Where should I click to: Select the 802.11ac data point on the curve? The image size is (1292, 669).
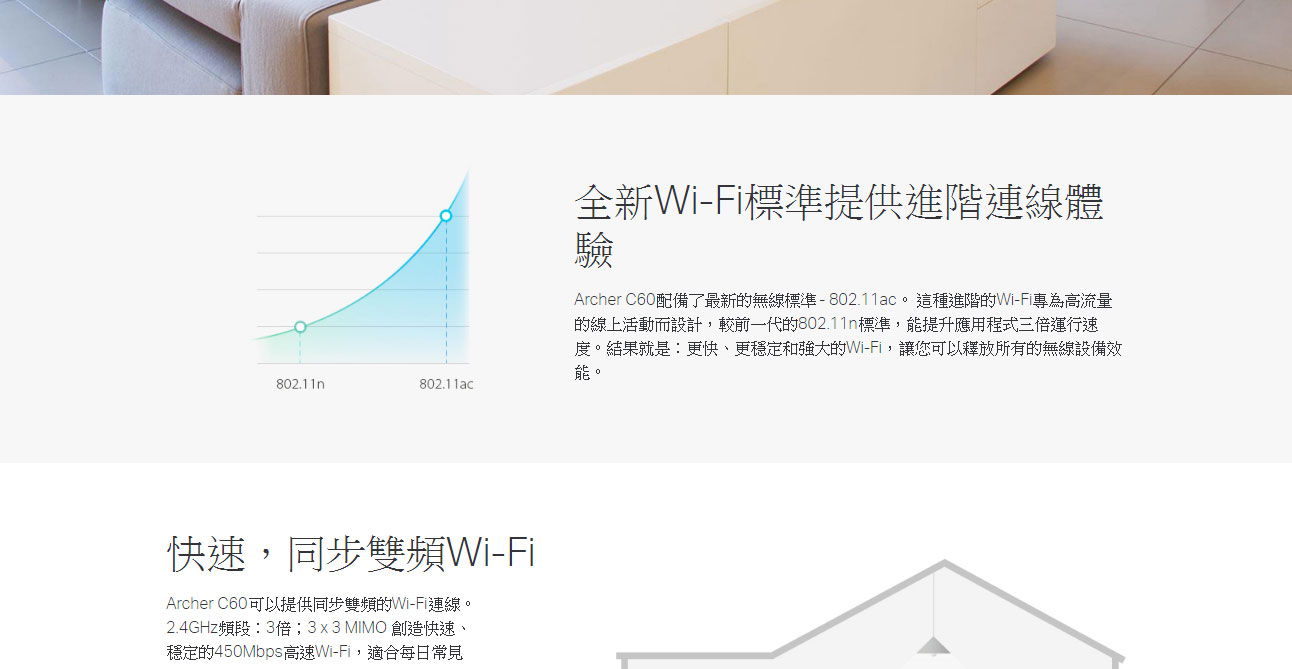click(x=446, y=215)
